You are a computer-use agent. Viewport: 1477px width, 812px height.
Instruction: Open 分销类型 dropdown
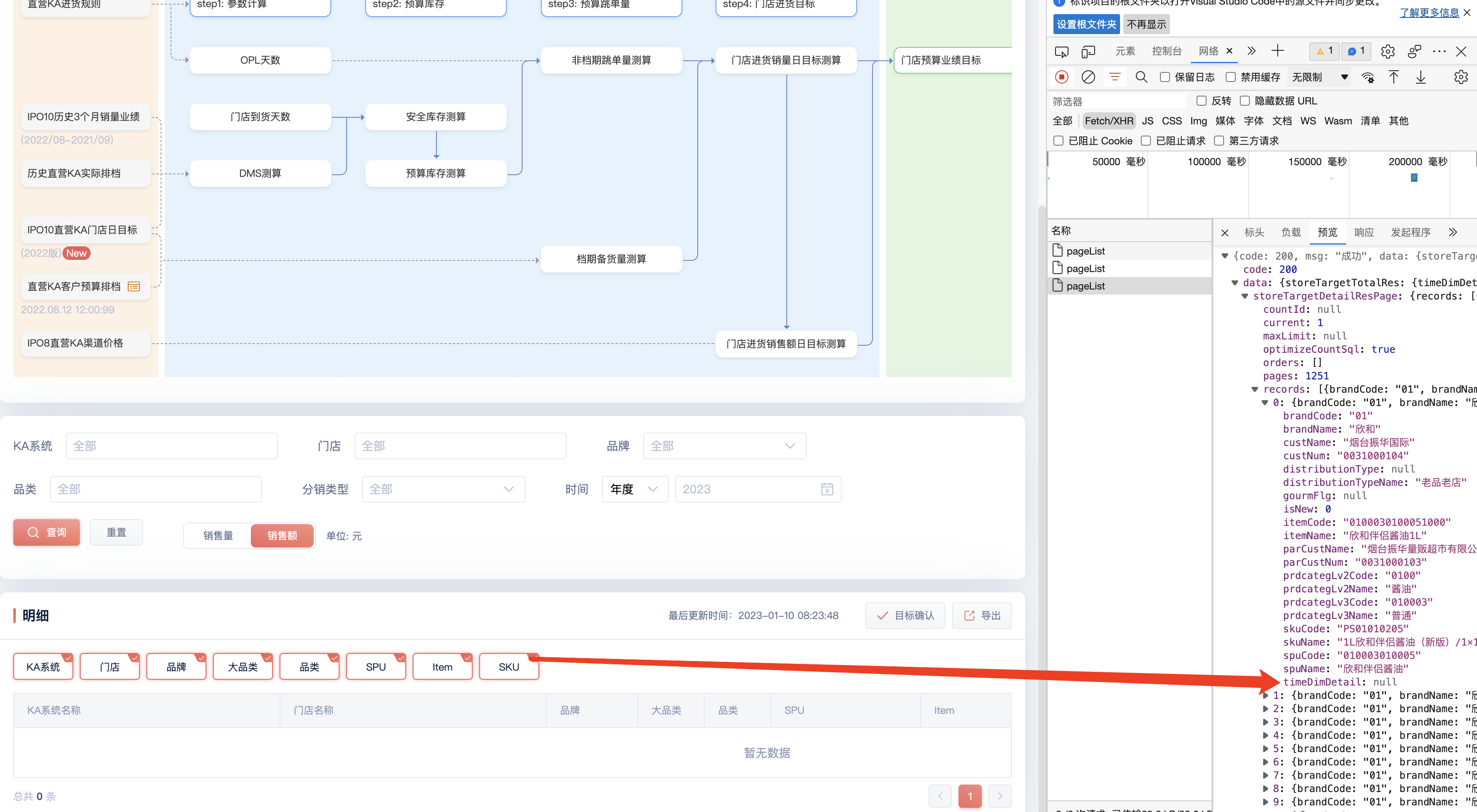point(443,489)
